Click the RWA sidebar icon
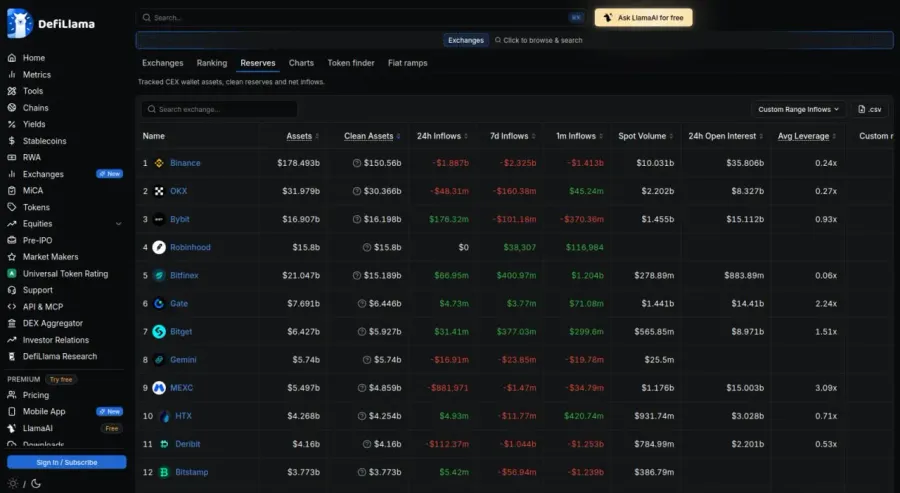 [11, 157]
